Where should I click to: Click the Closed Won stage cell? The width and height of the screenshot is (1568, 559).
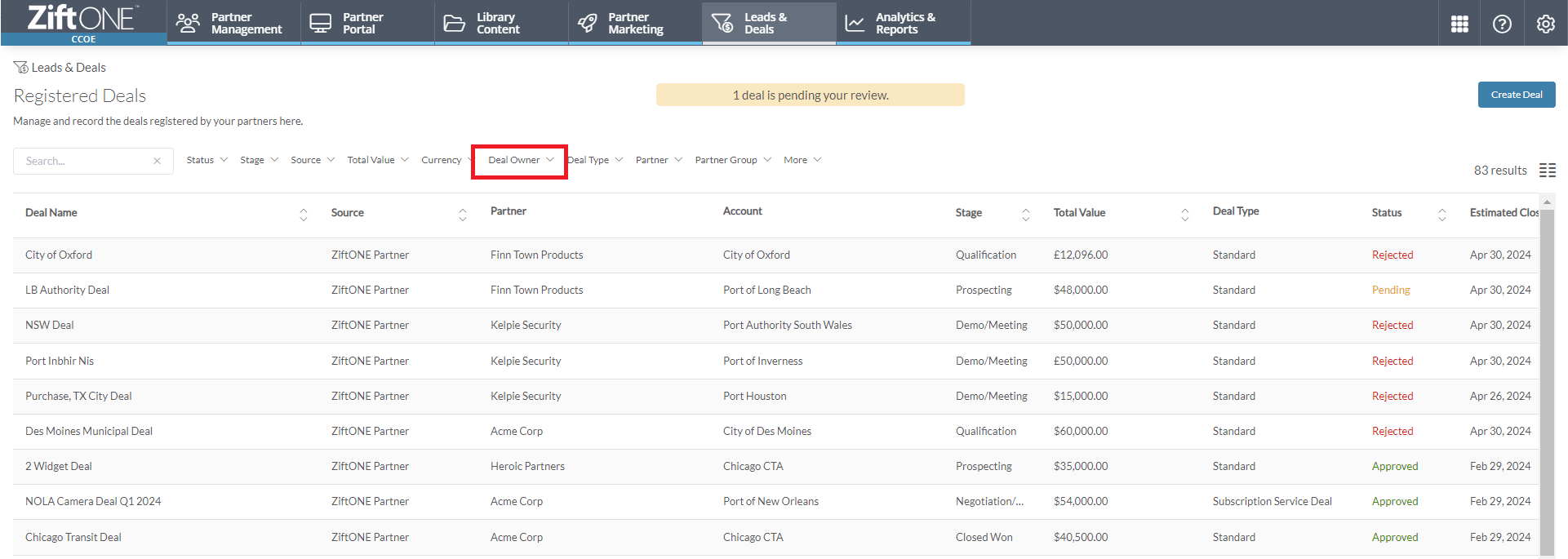984,537
